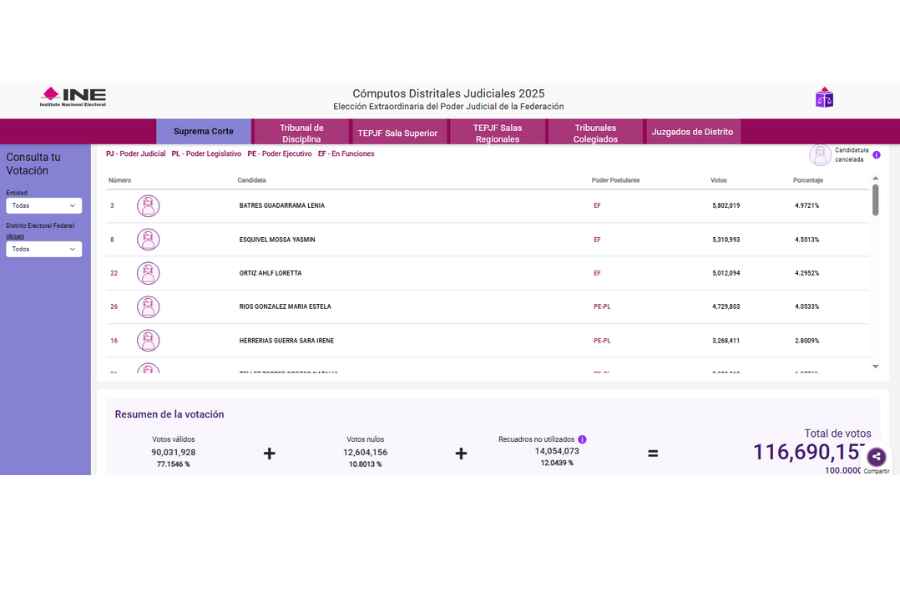Click the name RIOS GONZALEZ MARIA ESTELA

click(x=285, y=307)
